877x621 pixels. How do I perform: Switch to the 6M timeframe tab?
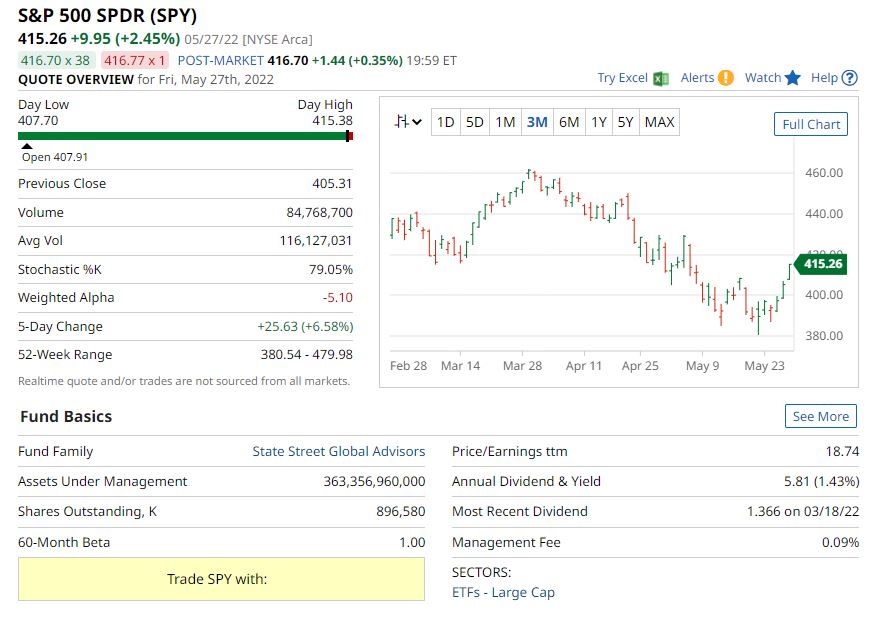click(570, 122)
